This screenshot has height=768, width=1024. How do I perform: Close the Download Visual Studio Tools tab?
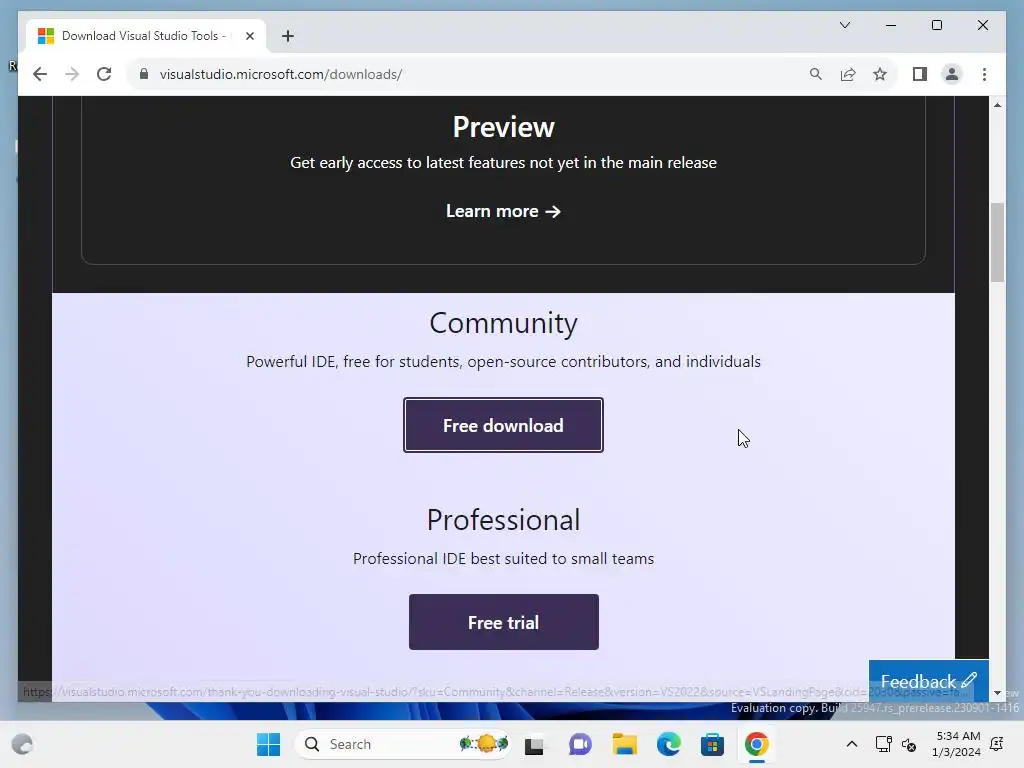(249, 36)
